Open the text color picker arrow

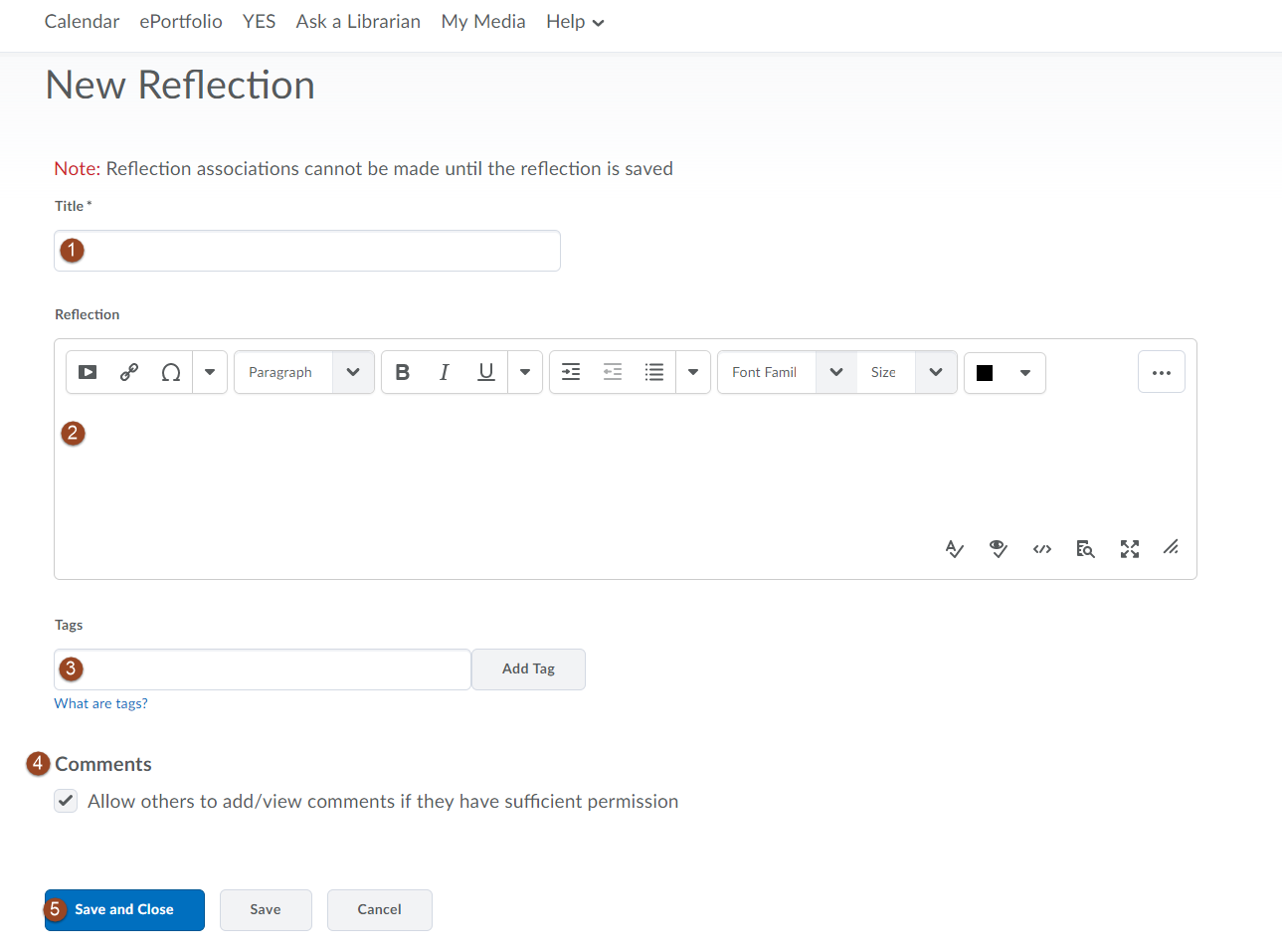pyautogui.click(x=1025, y=373)
